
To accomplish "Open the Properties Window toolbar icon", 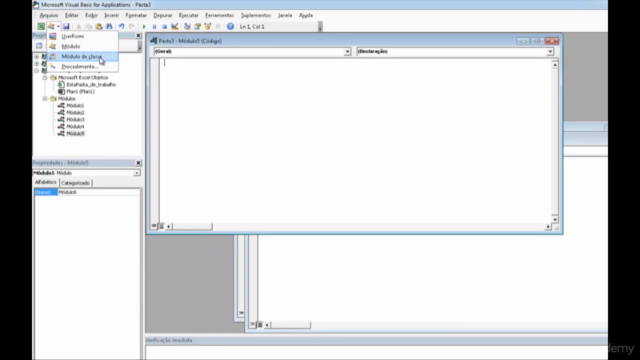I will click(198, 27).
